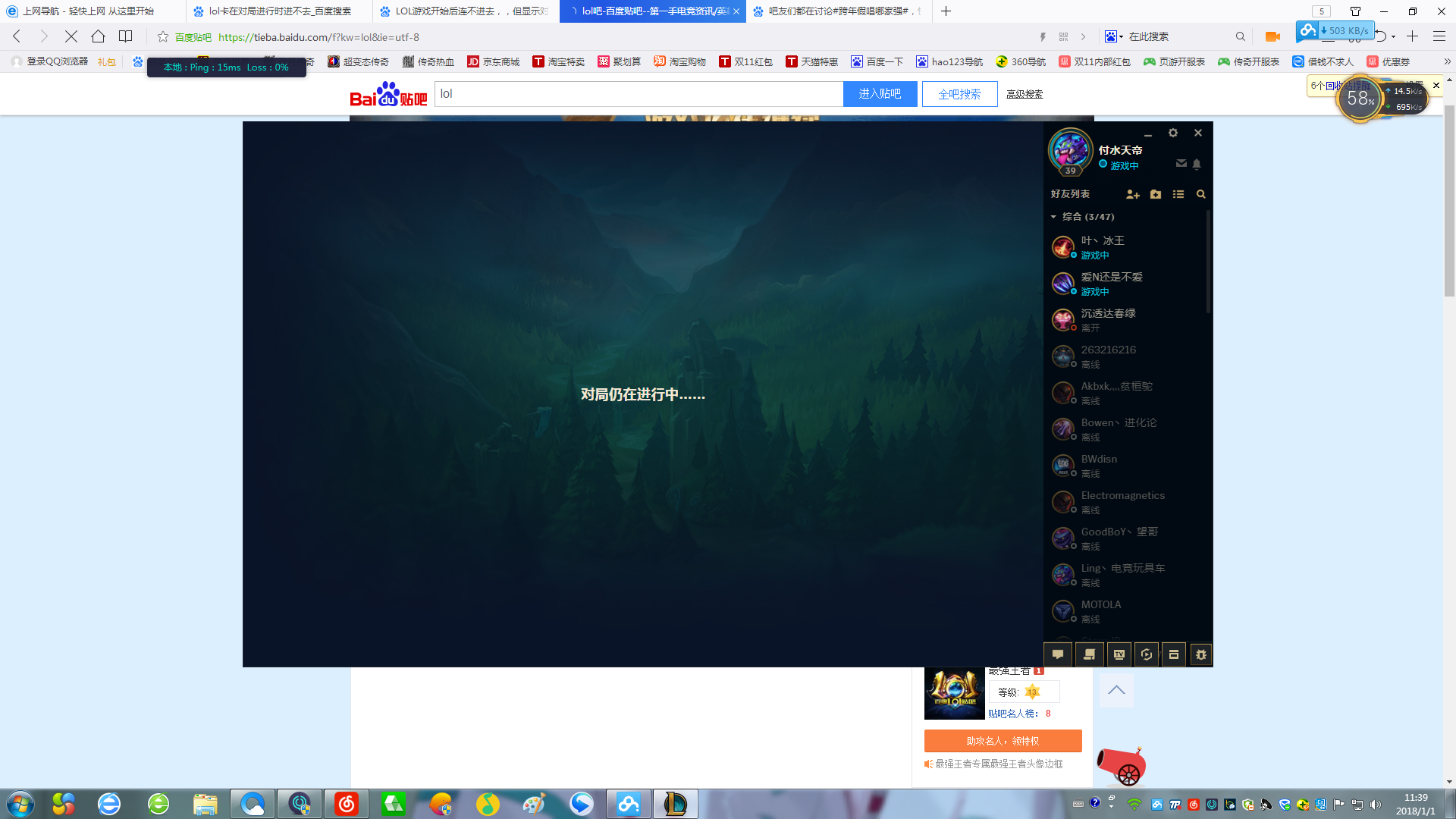
Task: Switch to the 上网导航 tab
Action: click(x=92, y=11)
